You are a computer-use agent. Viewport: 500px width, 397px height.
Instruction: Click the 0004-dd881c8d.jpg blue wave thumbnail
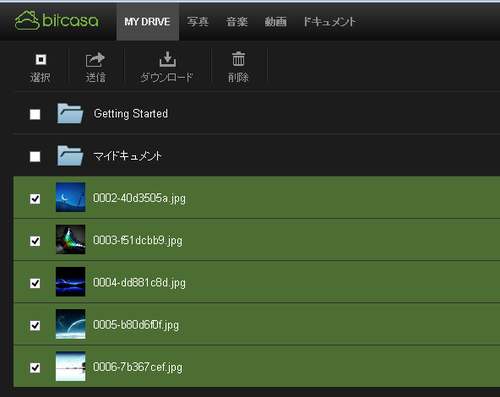tap(70, 282)
